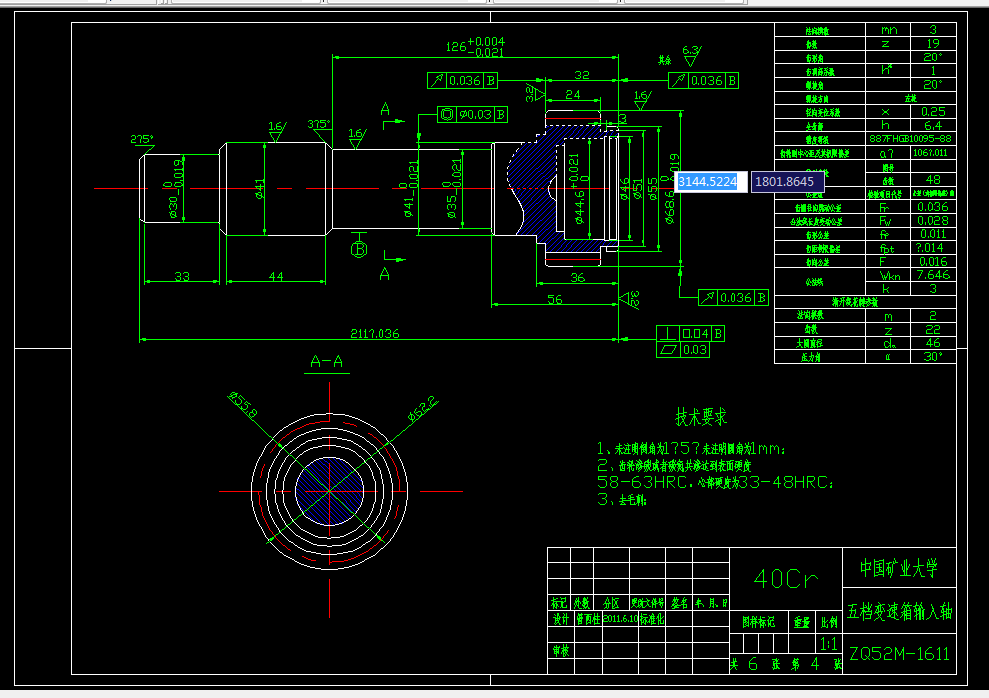
Task: Select the 56 length dimension text
Action: point(555,299)
